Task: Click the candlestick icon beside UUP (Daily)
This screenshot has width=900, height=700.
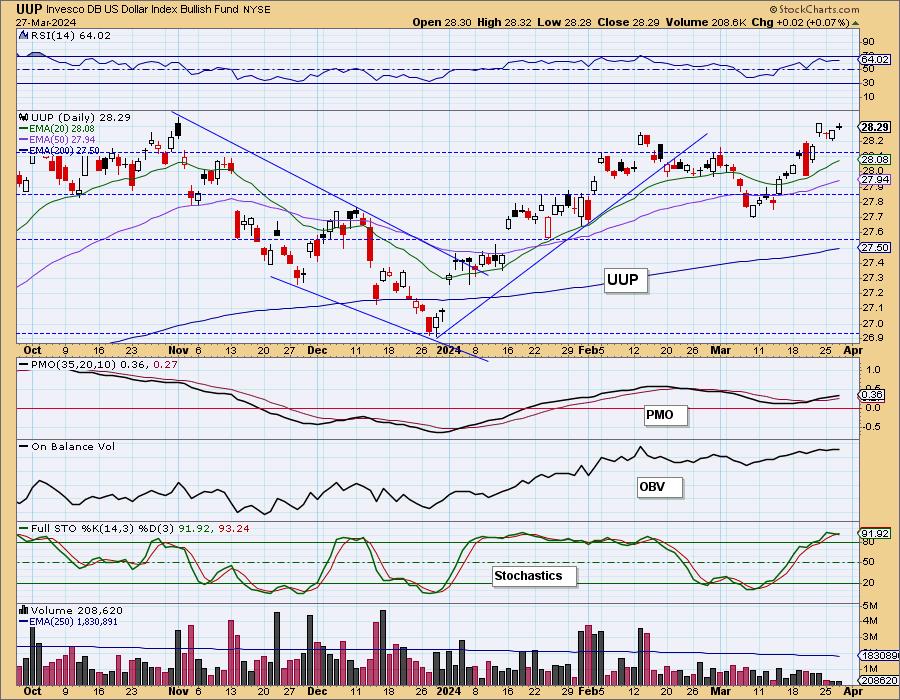Action: [24, 117]
